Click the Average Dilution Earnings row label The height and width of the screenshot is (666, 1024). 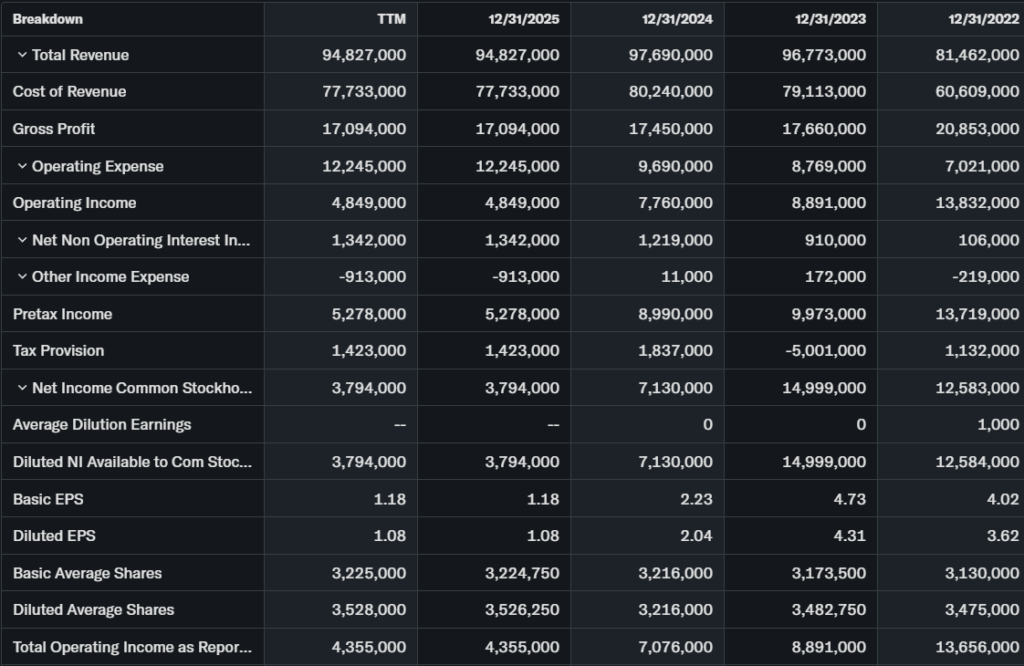(102, 425)
